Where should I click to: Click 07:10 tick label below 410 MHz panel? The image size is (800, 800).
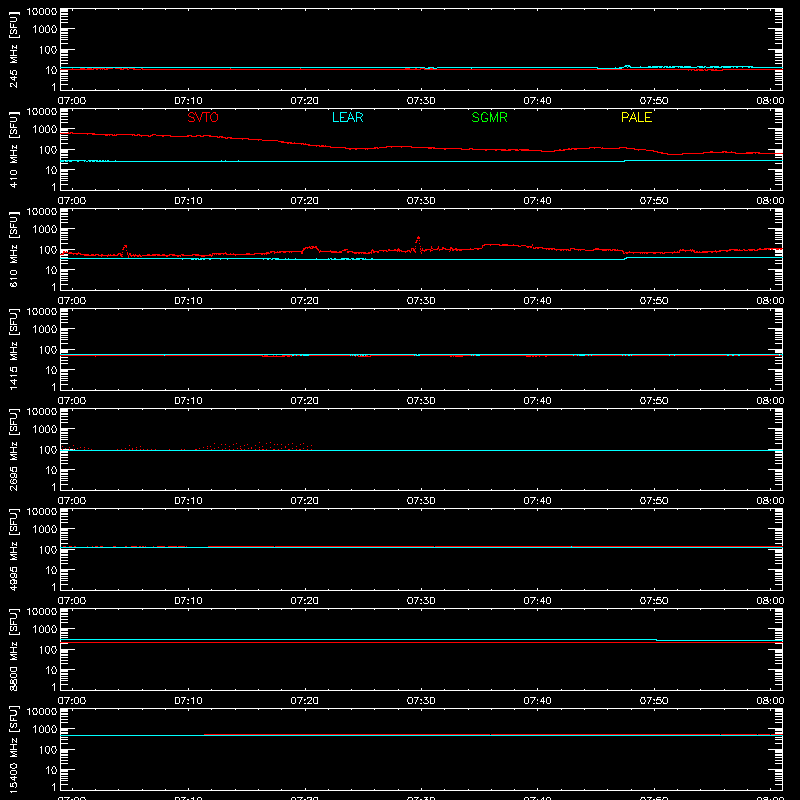click(188, 201)
